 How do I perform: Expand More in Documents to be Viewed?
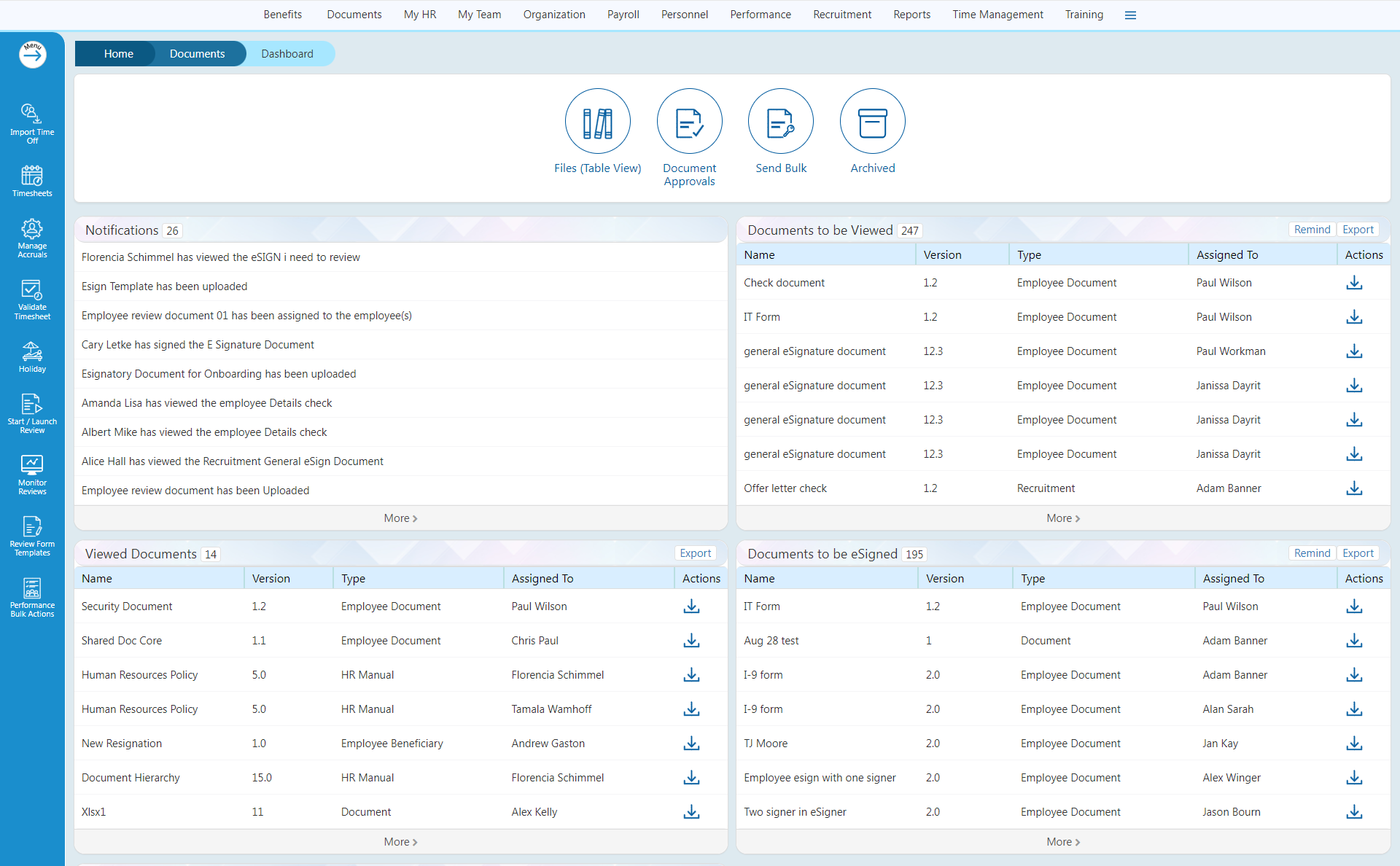point(1062,518)
